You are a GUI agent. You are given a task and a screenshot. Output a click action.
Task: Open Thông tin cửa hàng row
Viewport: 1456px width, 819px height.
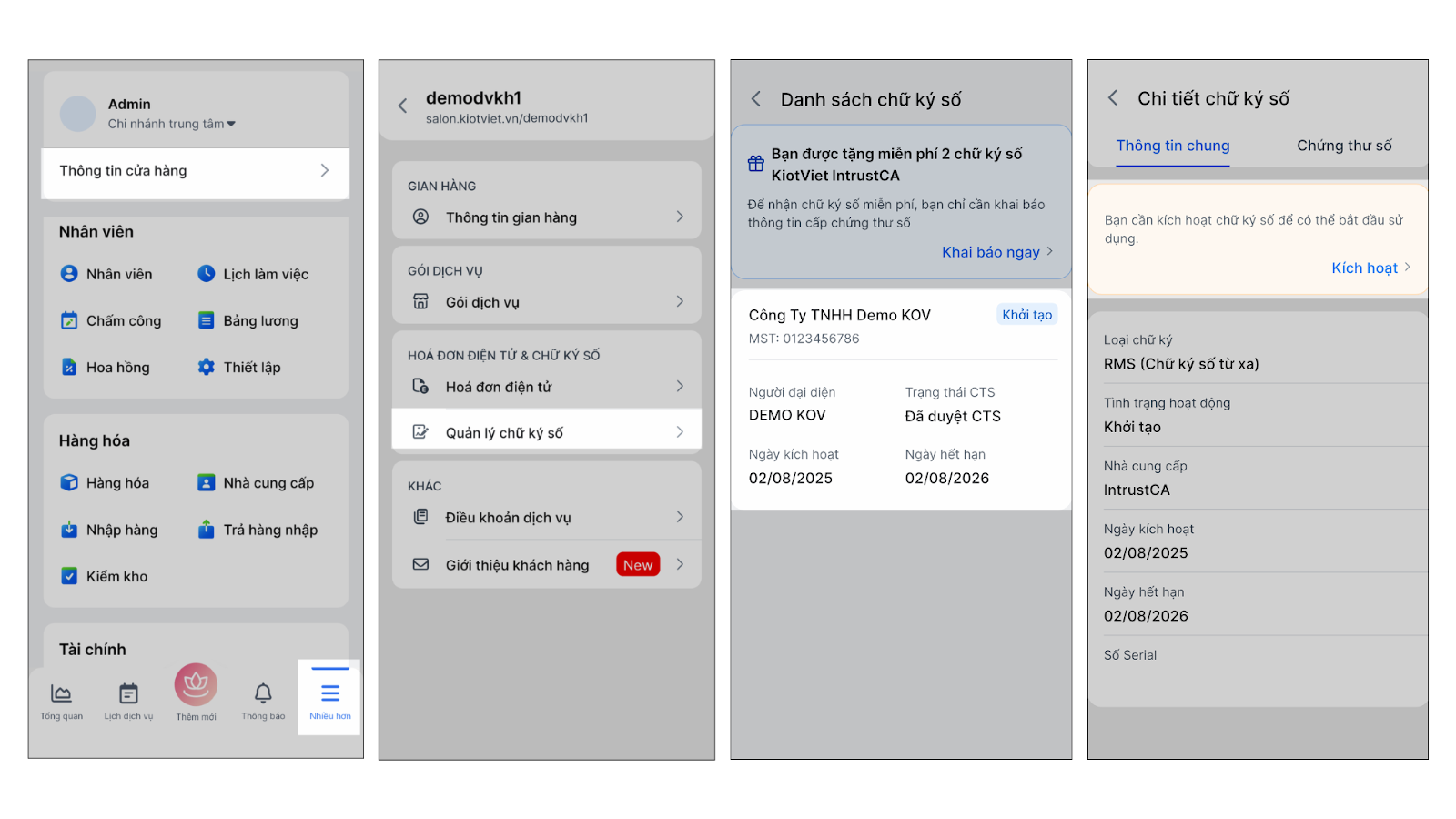click(x=196, y=172)
